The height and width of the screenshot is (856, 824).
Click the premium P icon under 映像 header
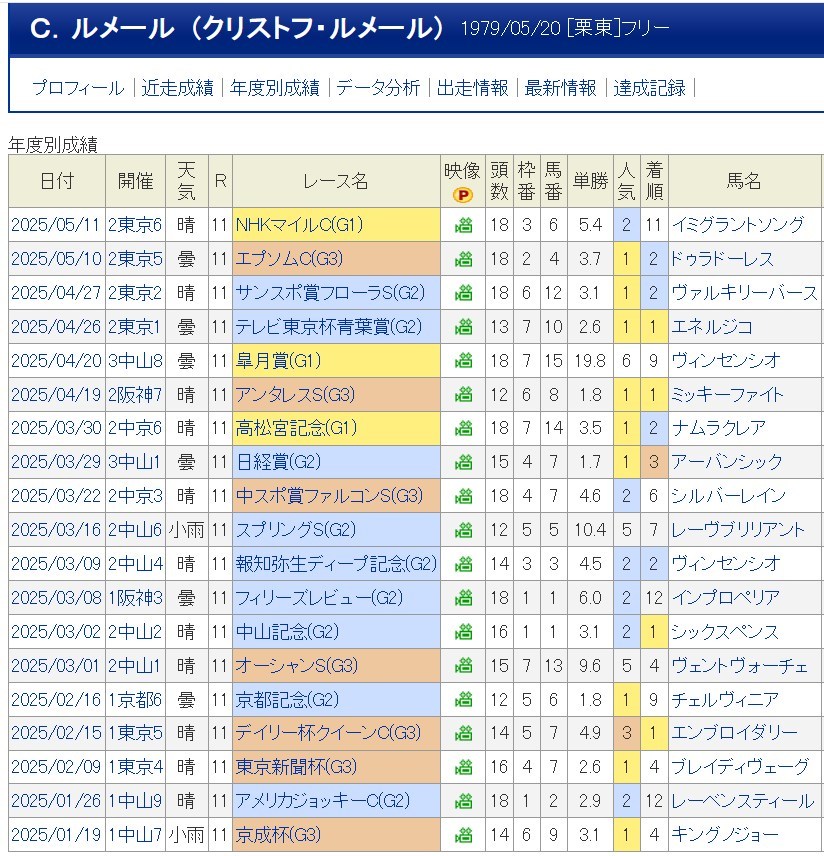pos(463,195)
